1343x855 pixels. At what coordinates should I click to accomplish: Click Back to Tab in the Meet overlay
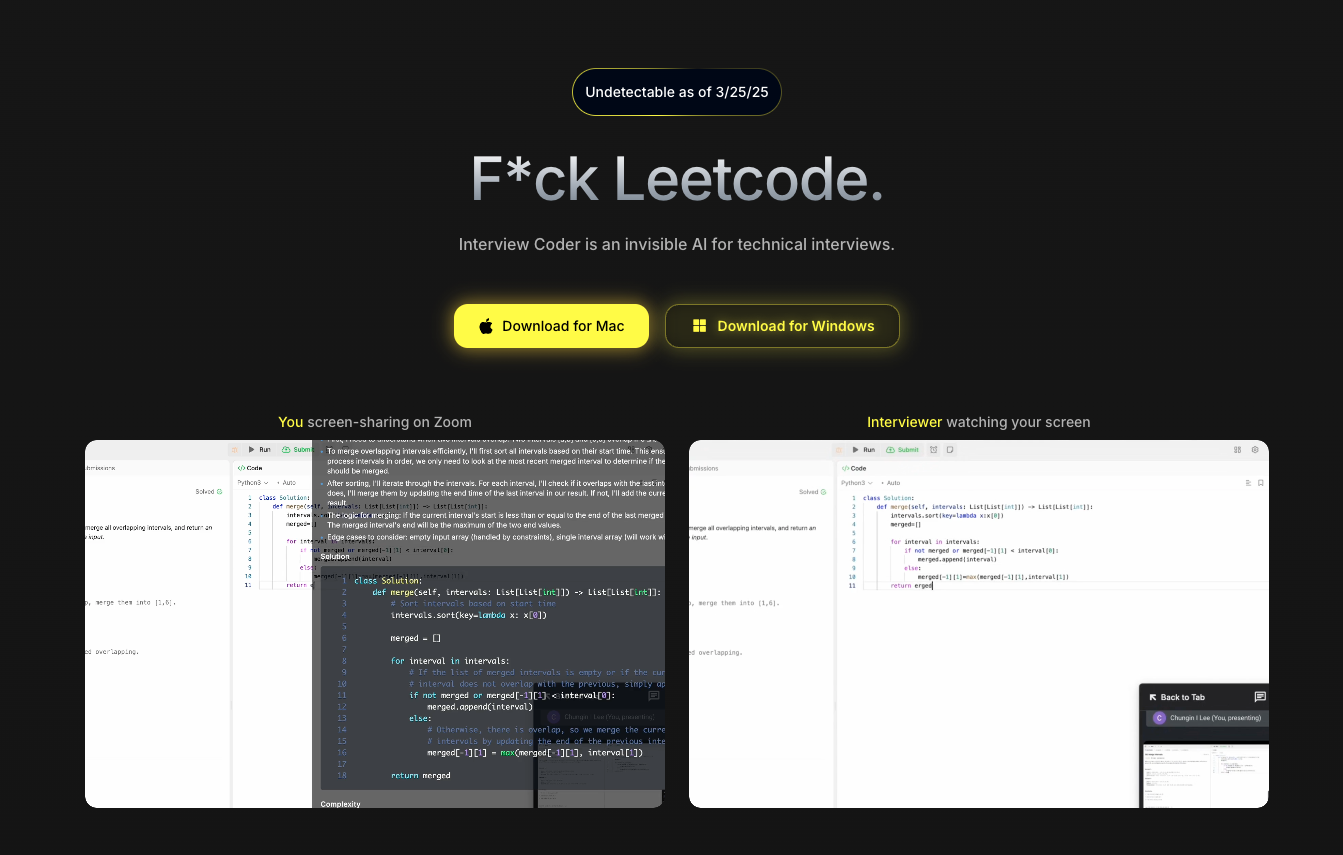[1180, 697]
